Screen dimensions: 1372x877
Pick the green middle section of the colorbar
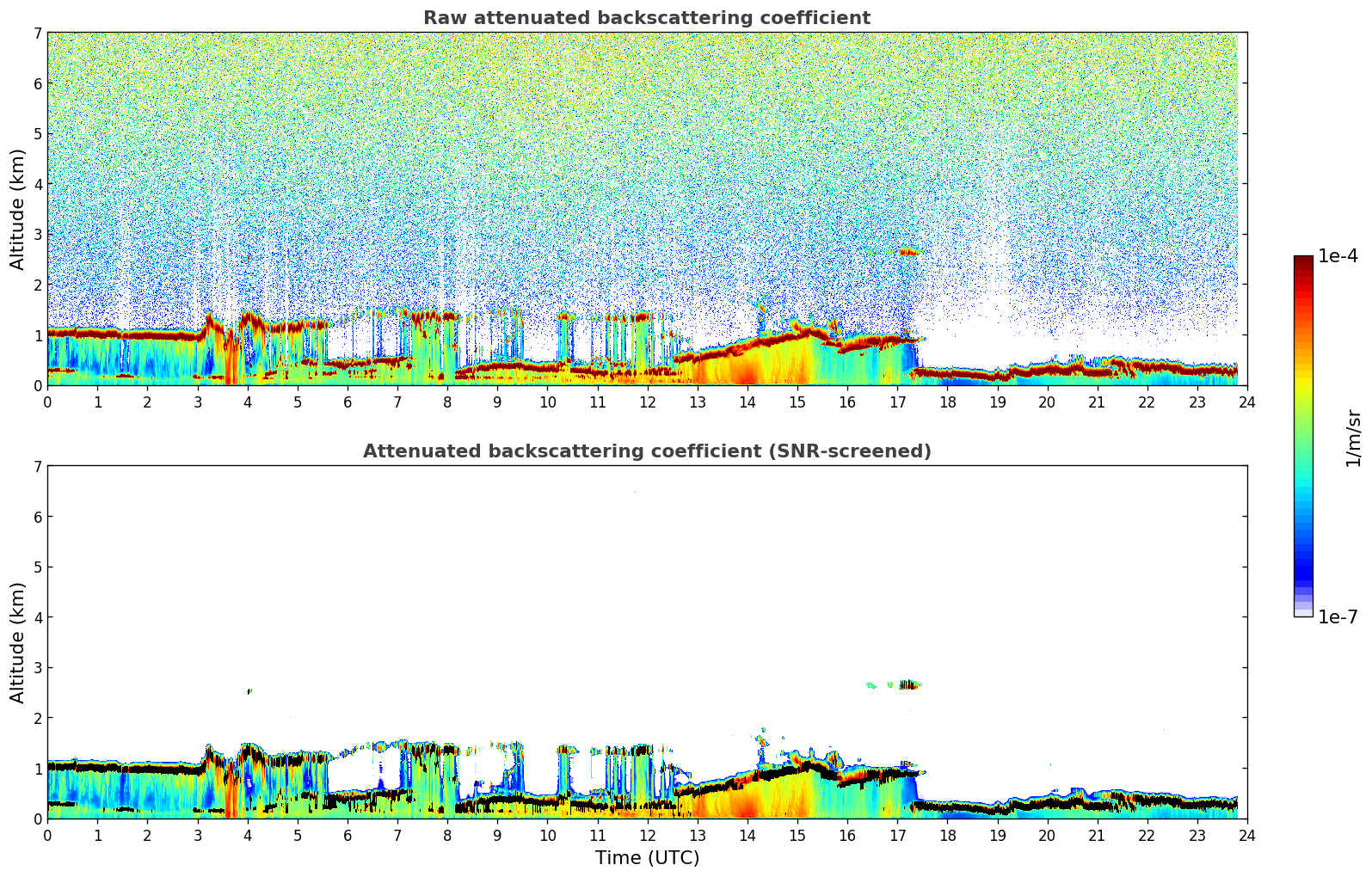1303,430
